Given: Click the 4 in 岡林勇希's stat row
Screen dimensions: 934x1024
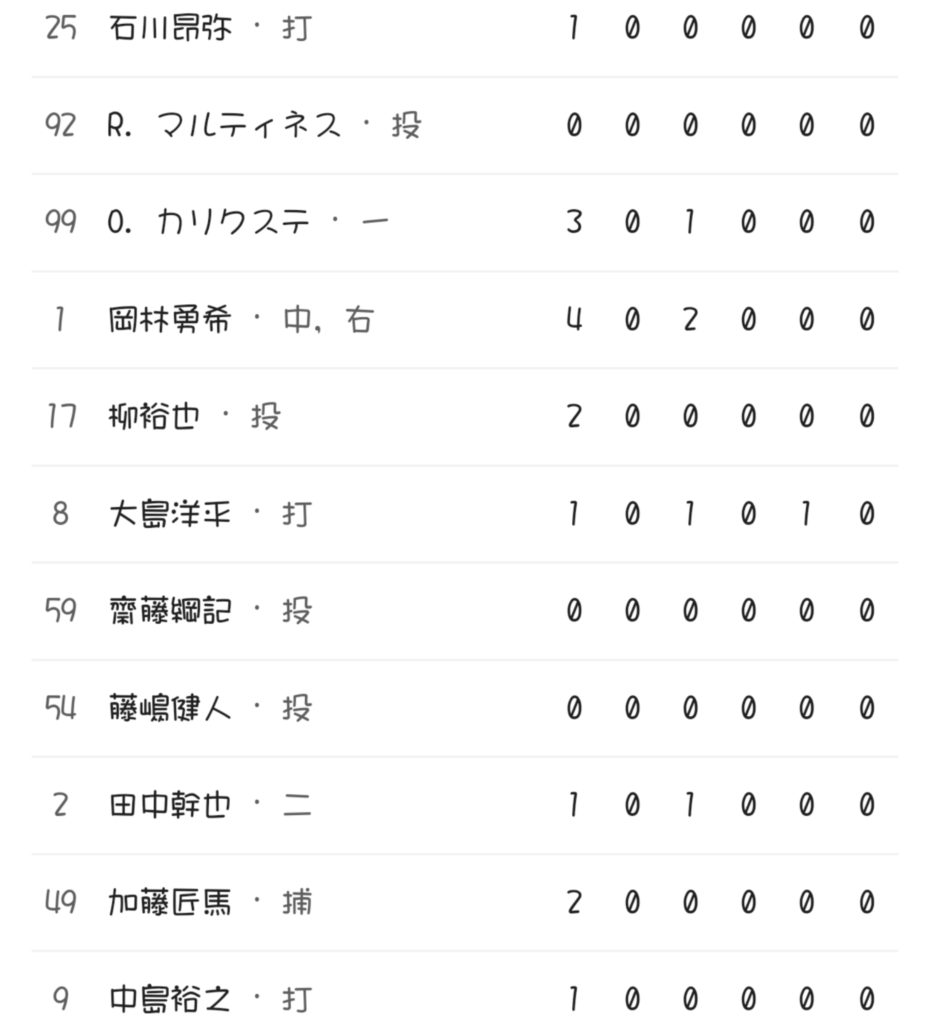Looking at the screenshot, I should point(574,319).
